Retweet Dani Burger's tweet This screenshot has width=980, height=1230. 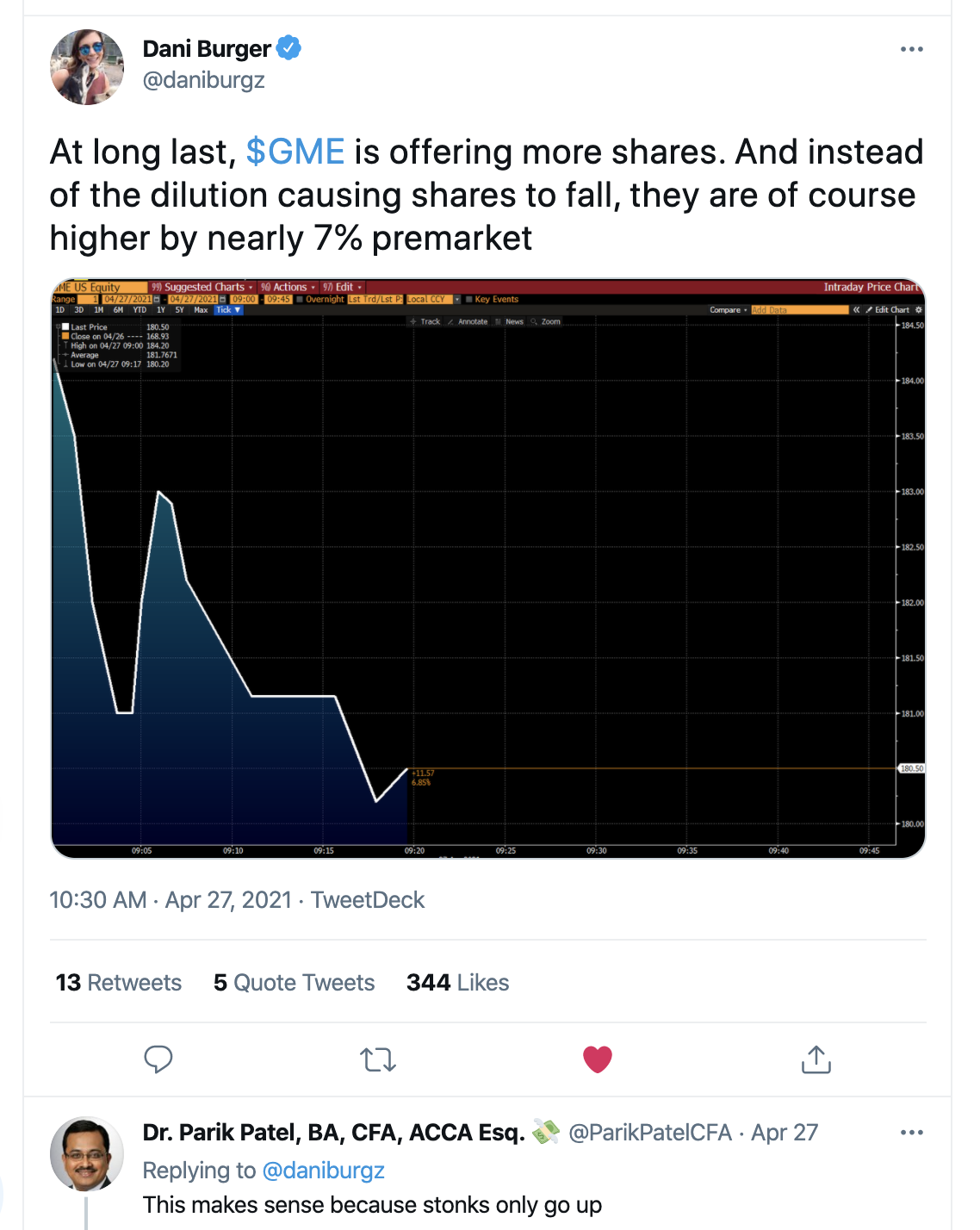pyautogui.click(x=378, y=1059)
